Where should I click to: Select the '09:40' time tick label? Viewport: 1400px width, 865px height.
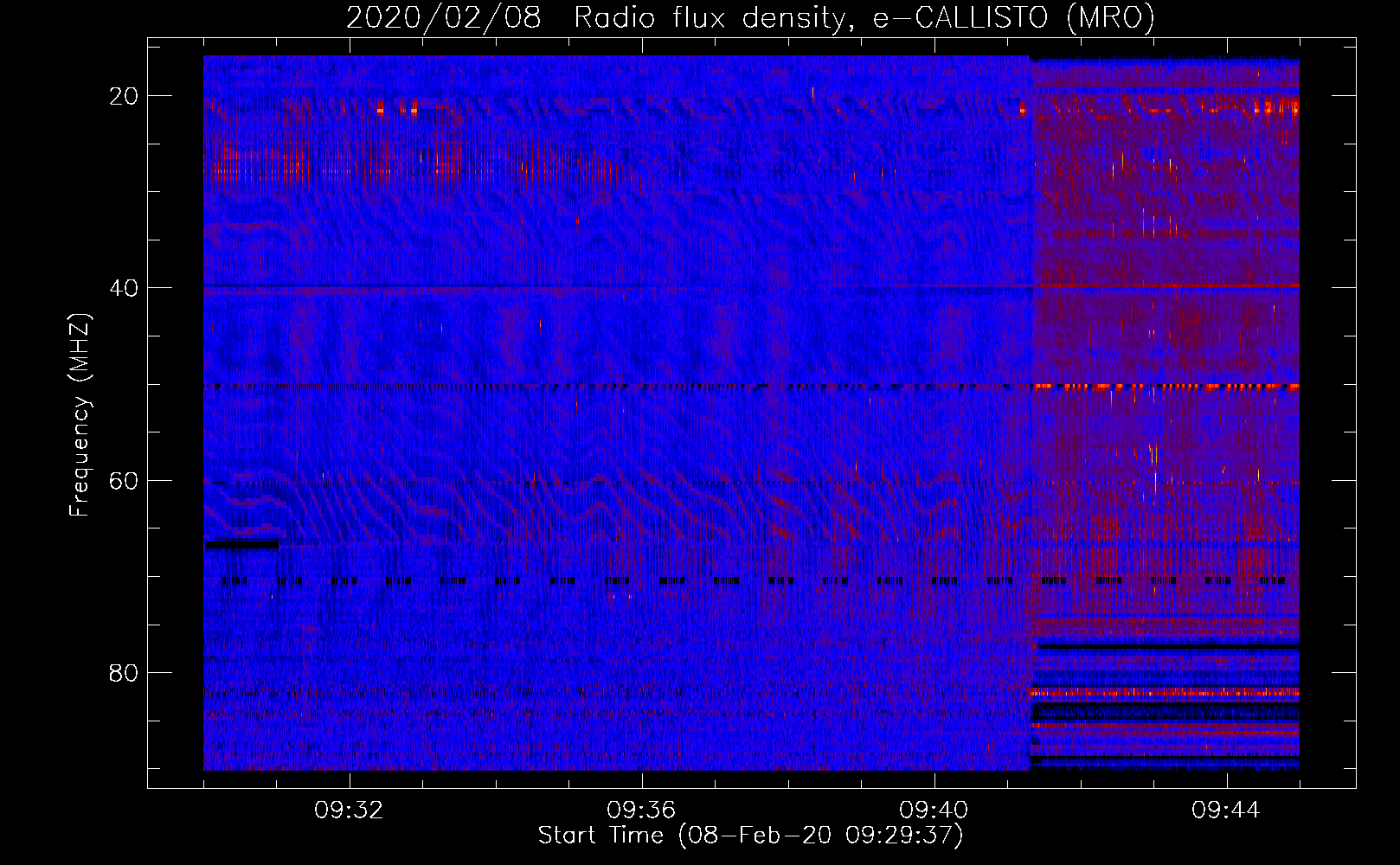[x=934, y=811]
